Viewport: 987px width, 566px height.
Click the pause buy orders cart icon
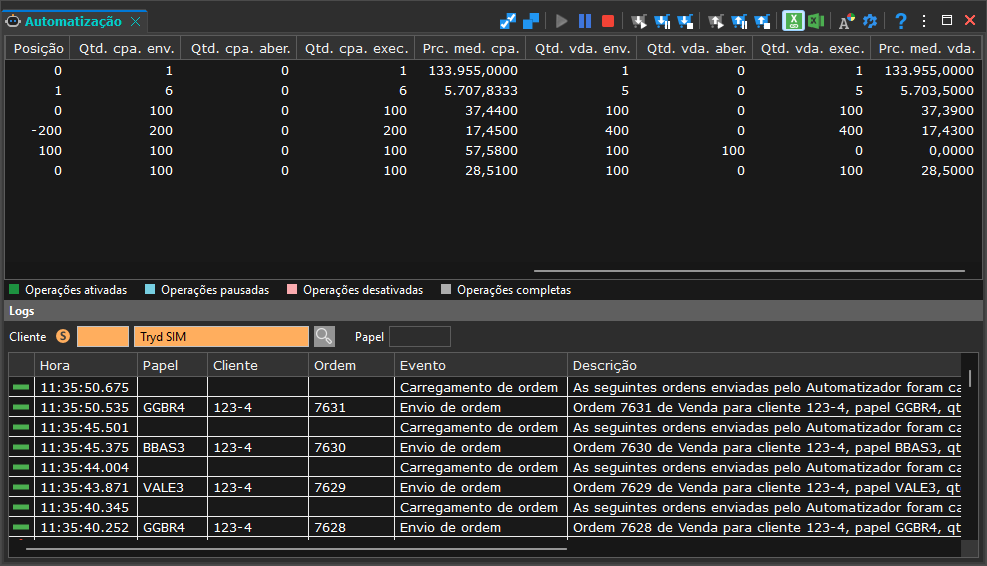click(x=662, y=21)
